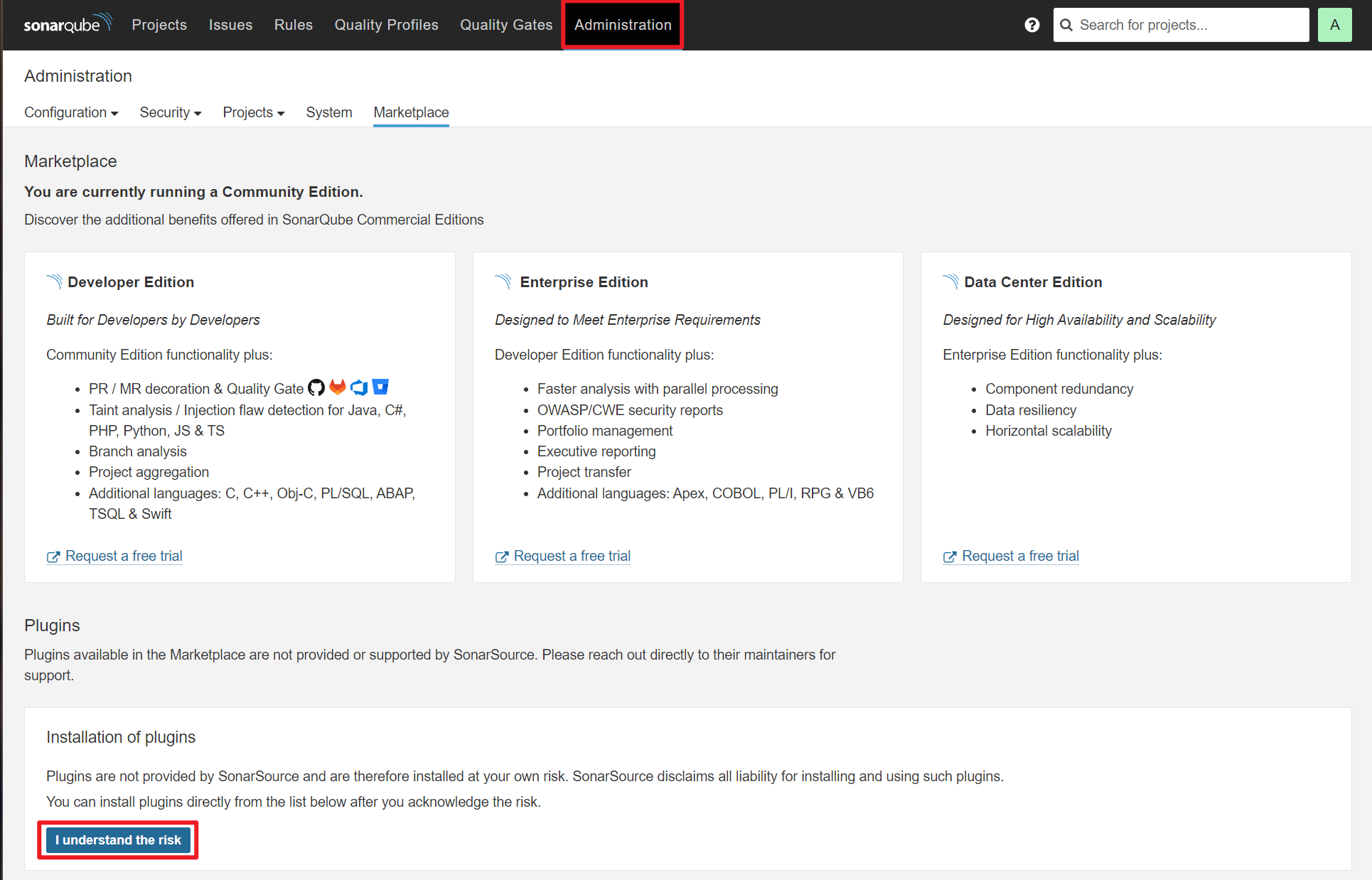Select the Marketplace tab
The width and height of the screenshot is (1372, 880).
pos(411,112)
